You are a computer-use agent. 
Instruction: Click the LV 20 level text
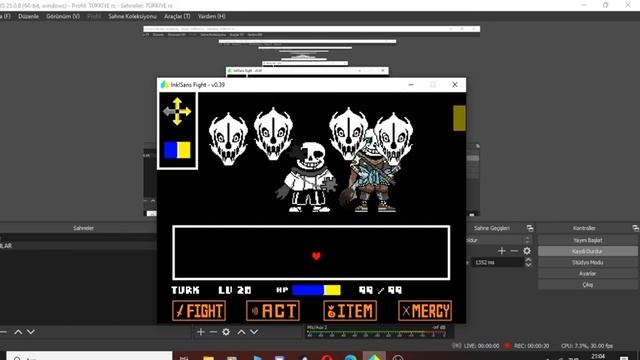[x=235, y=290]
